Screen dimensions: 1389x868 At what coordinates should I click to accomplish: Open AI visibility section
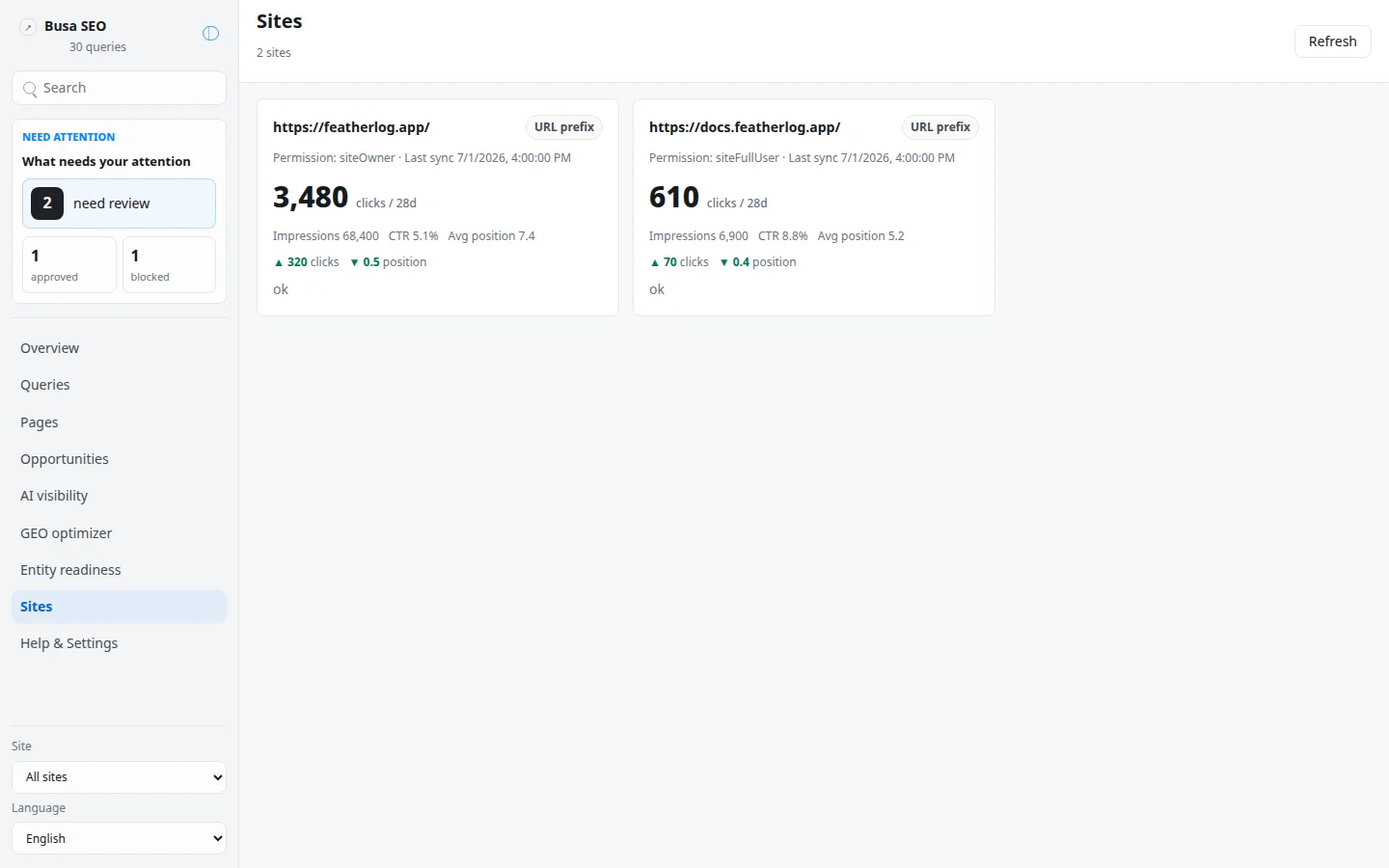coord(119,496)
